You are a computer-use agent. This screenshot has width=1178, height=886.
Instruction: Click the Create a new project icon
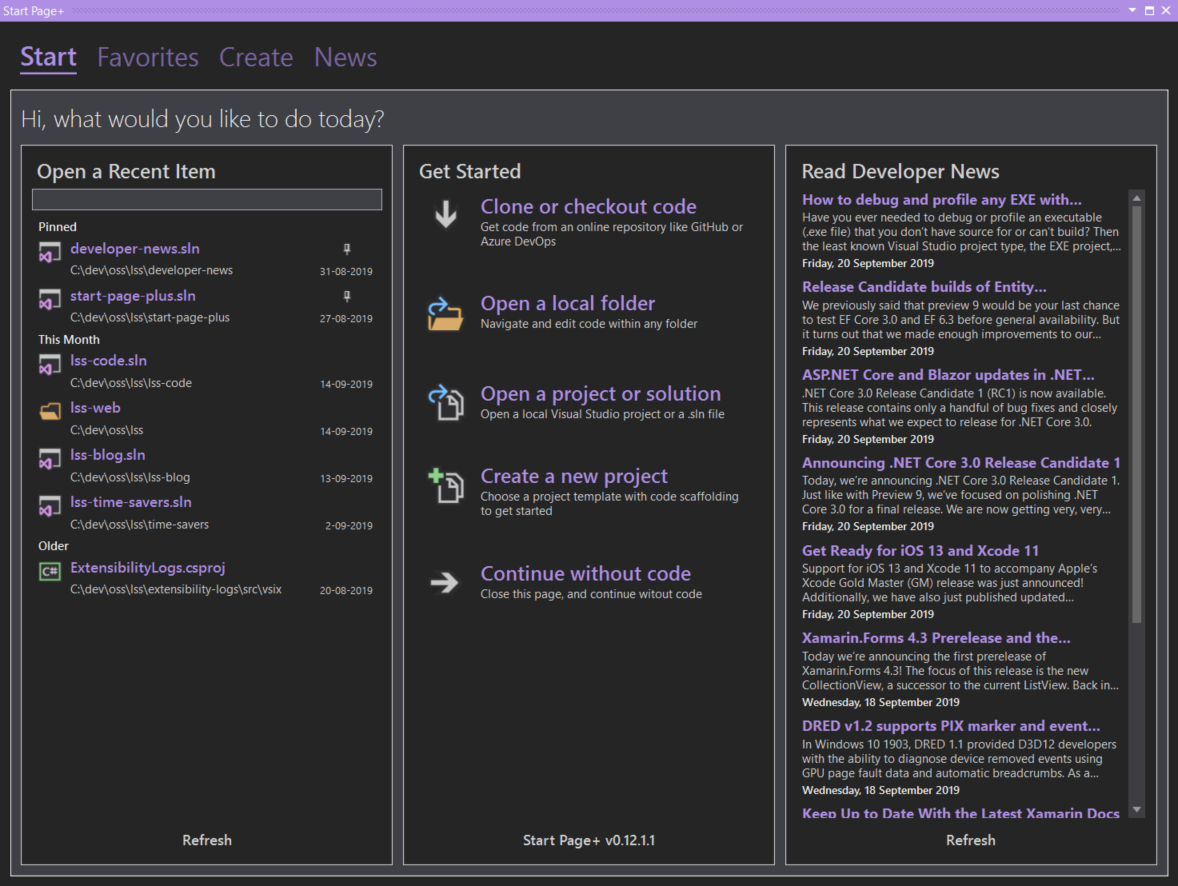[446, 485]
